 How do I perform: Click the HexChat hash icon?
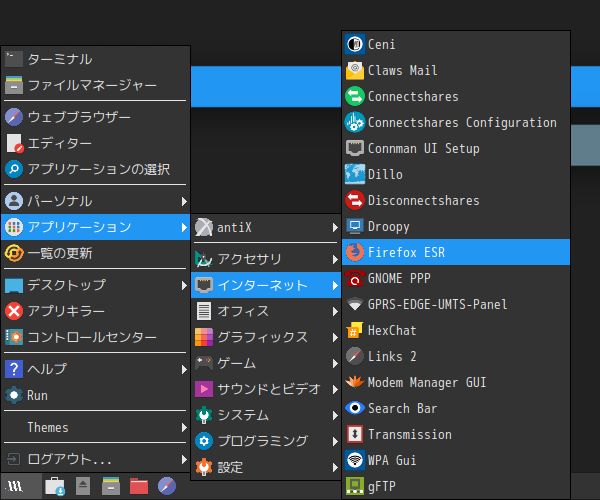pos(355,331)
